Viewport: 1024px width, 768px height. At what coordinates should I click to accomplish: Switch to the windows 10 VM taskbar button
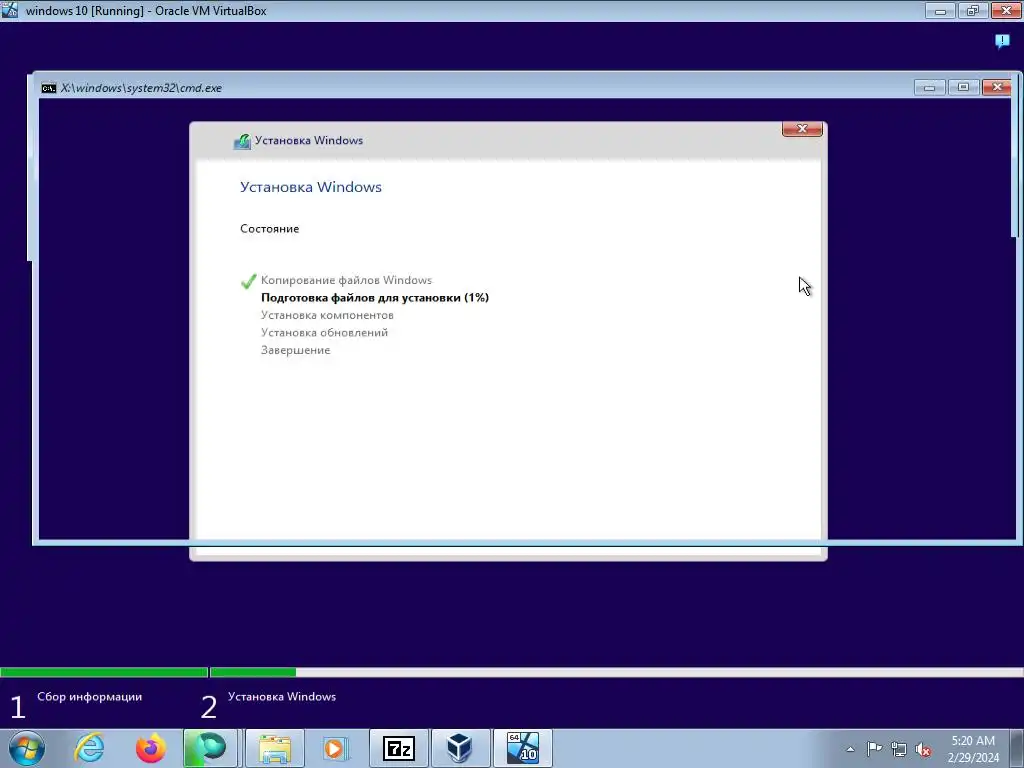(x=522, y=748)
